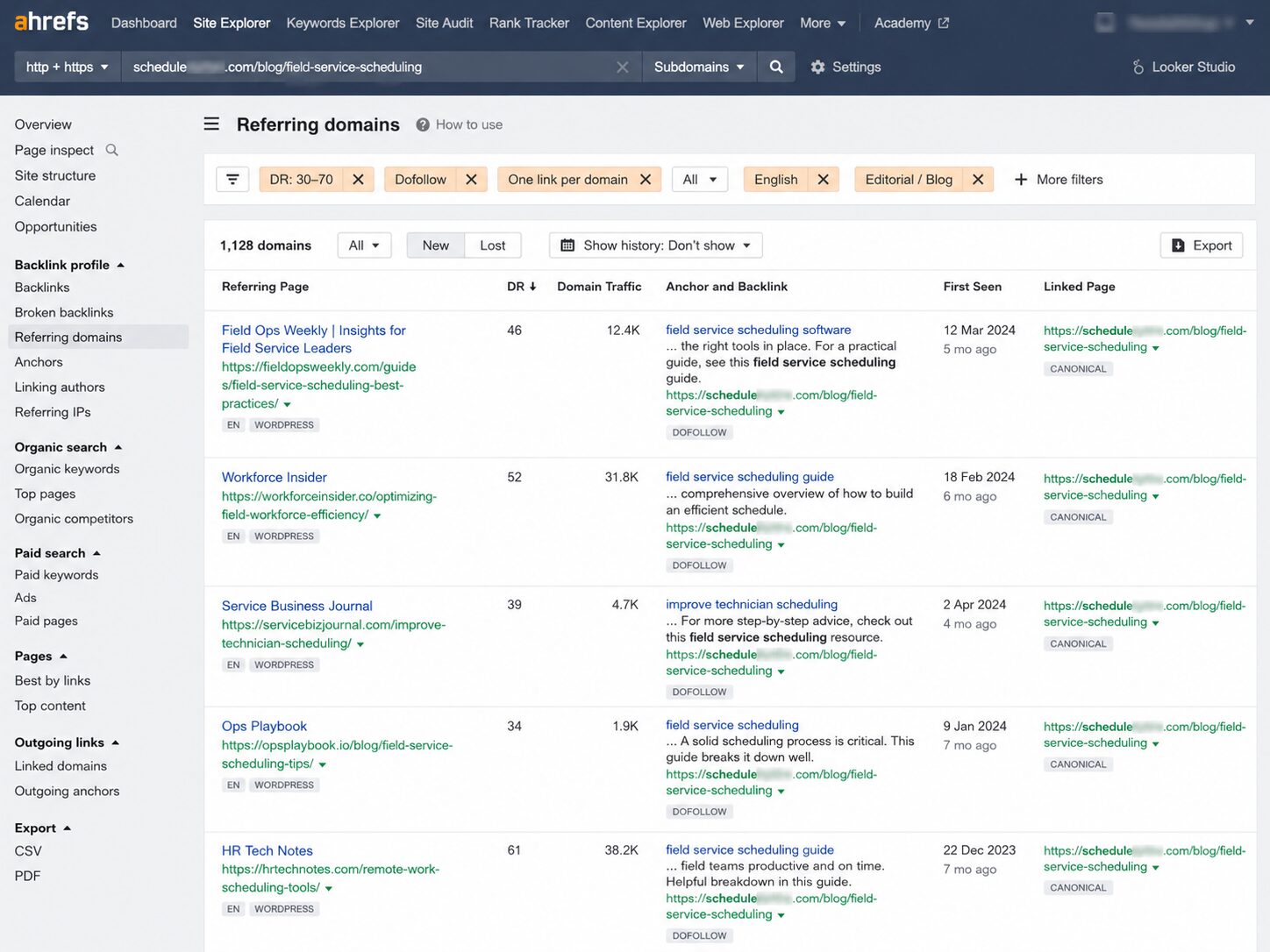Export as PDF from sidebar

tap(27, 876)
